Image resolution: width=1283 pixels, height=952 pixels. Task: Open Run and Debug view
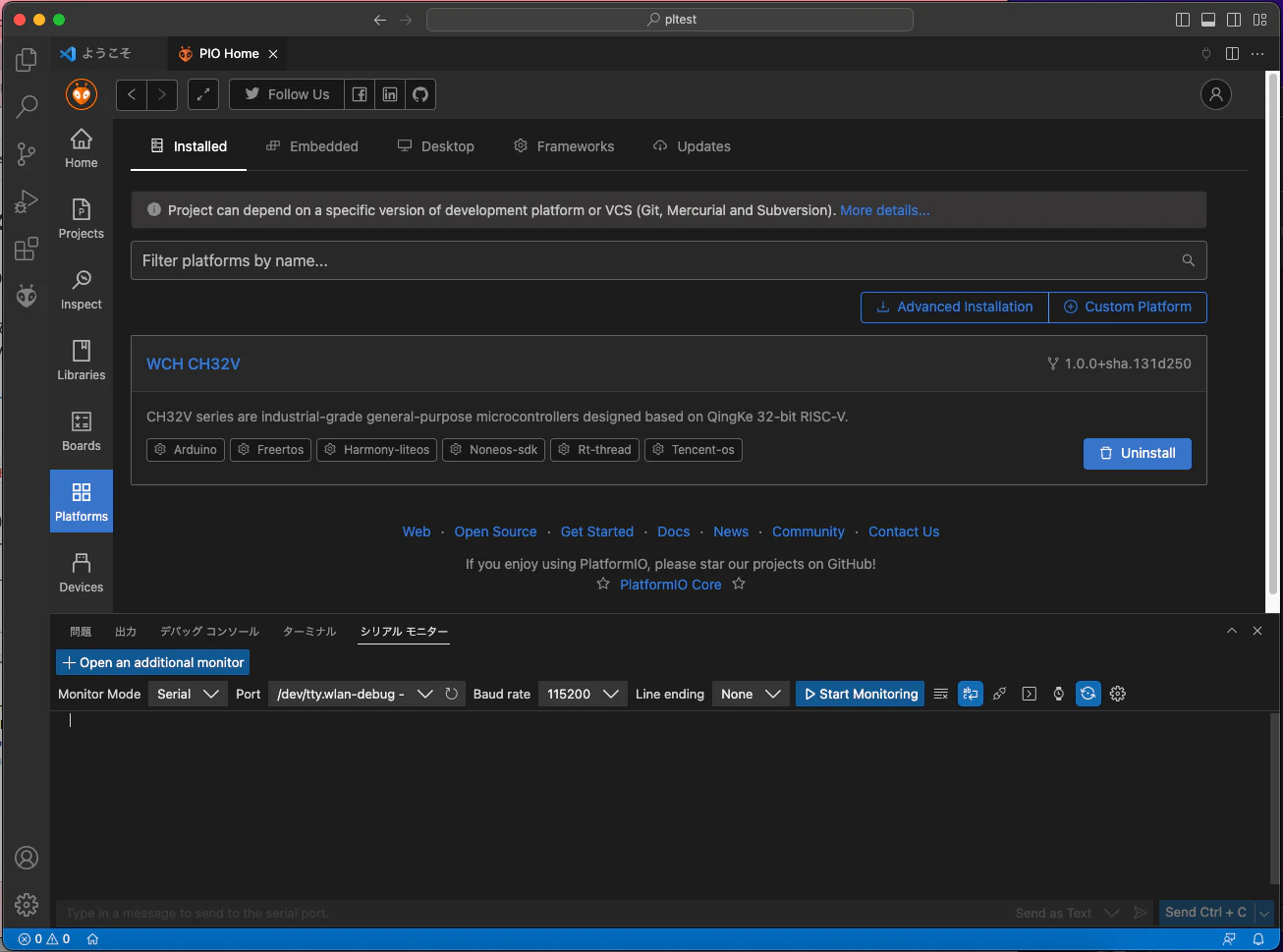[27, 201]
